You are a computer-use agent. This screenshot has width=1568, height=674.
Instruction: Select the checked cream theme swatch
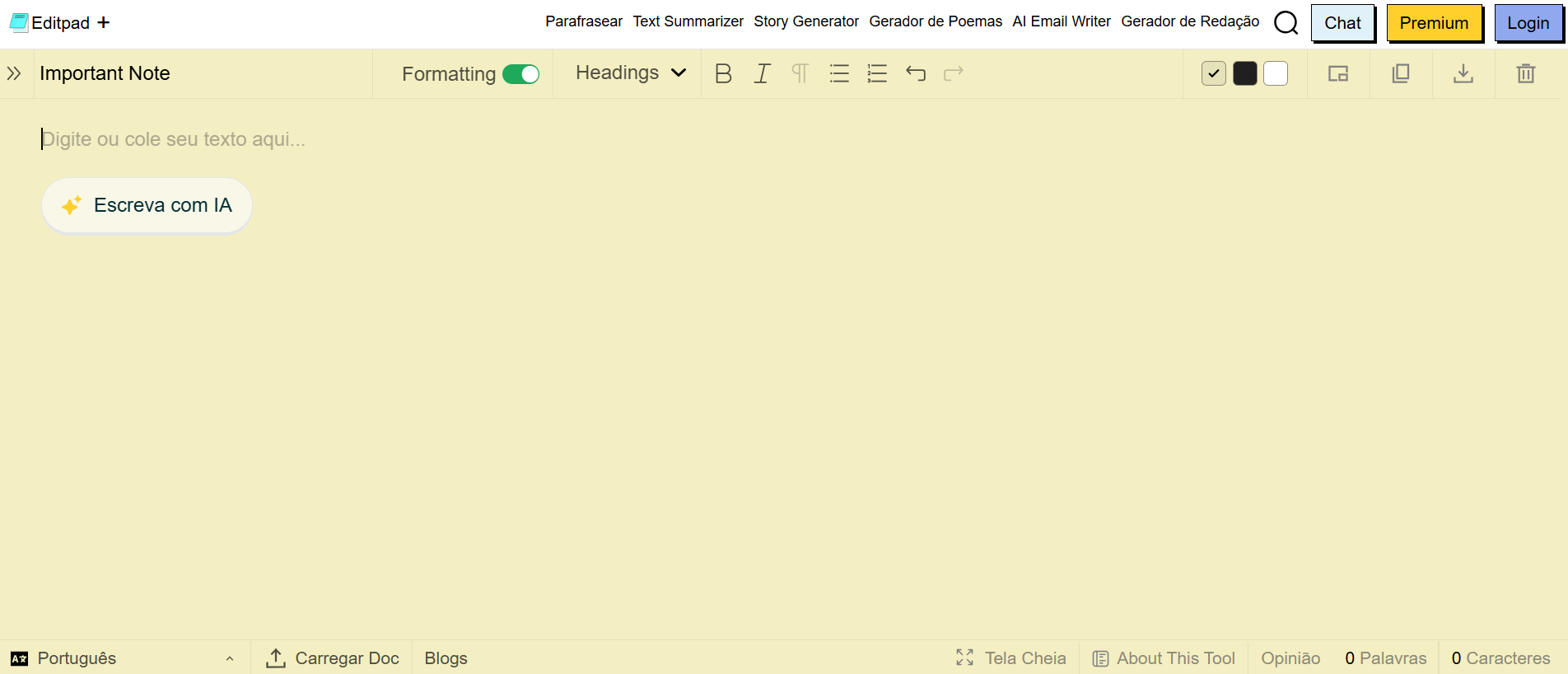[x=1214, y=73]
